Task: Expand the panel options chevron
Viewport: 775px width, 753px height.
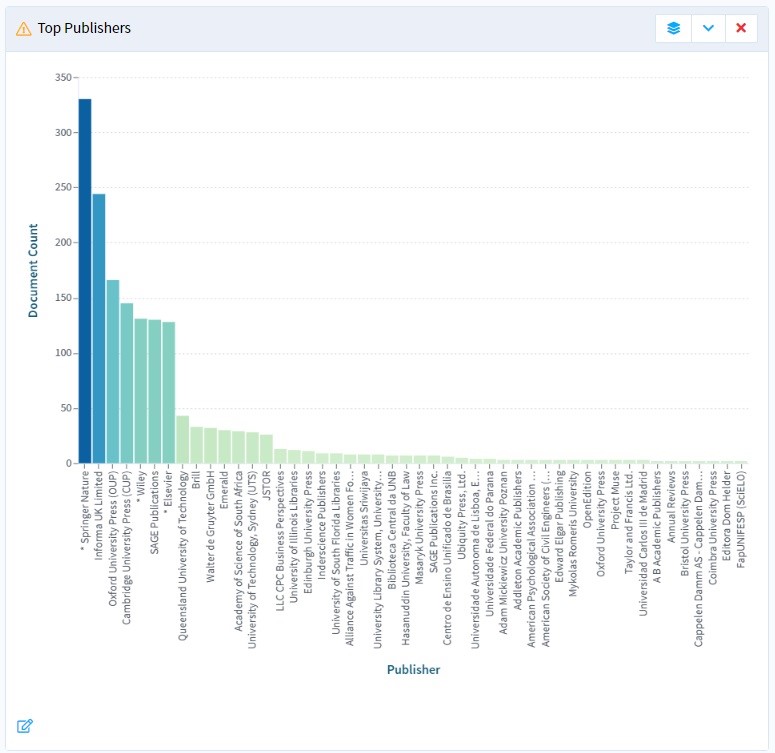Action: [708, 28]
